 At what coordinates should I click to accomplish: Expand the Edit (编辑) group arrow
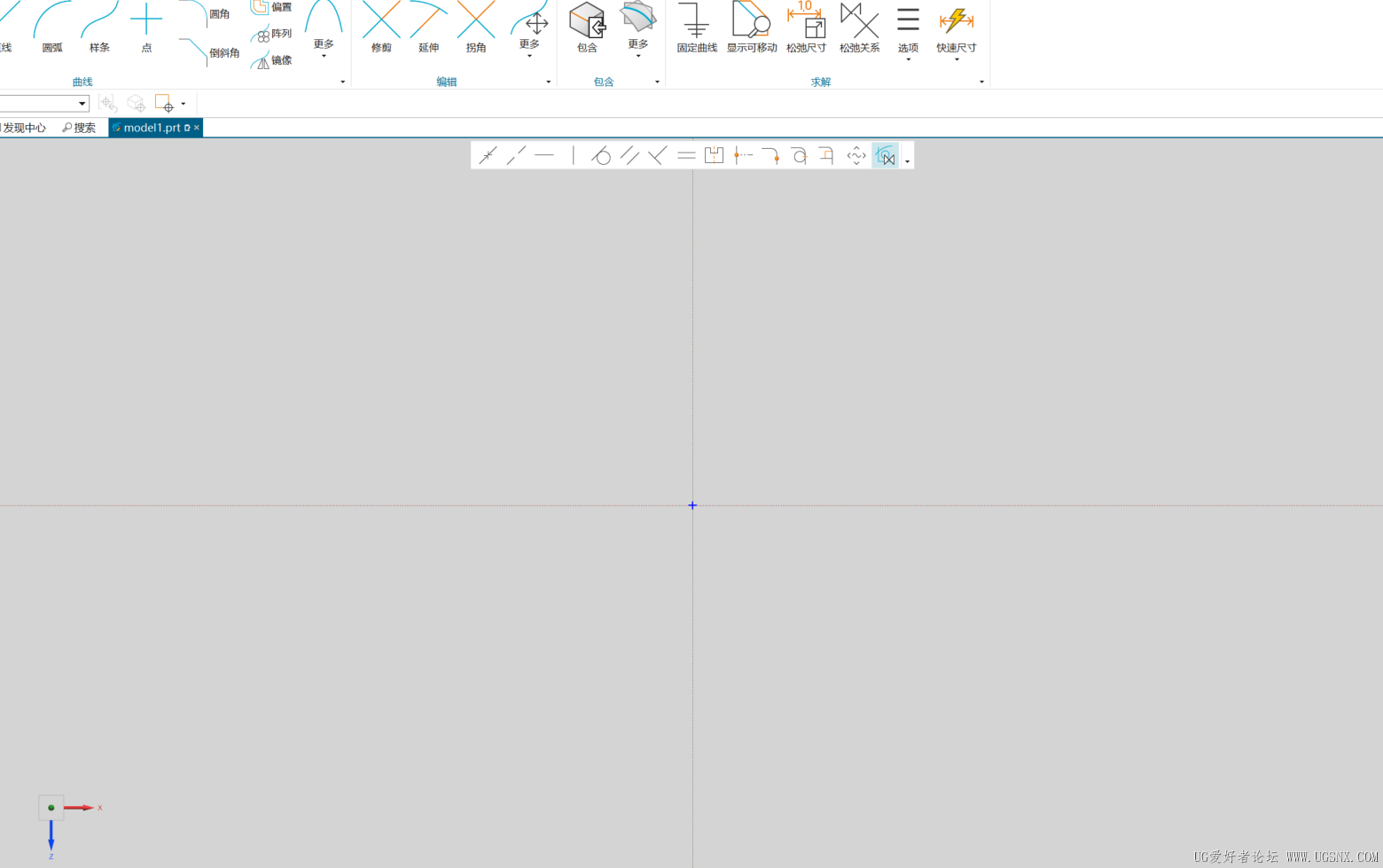pyautogui.click(x=548, y=82)
